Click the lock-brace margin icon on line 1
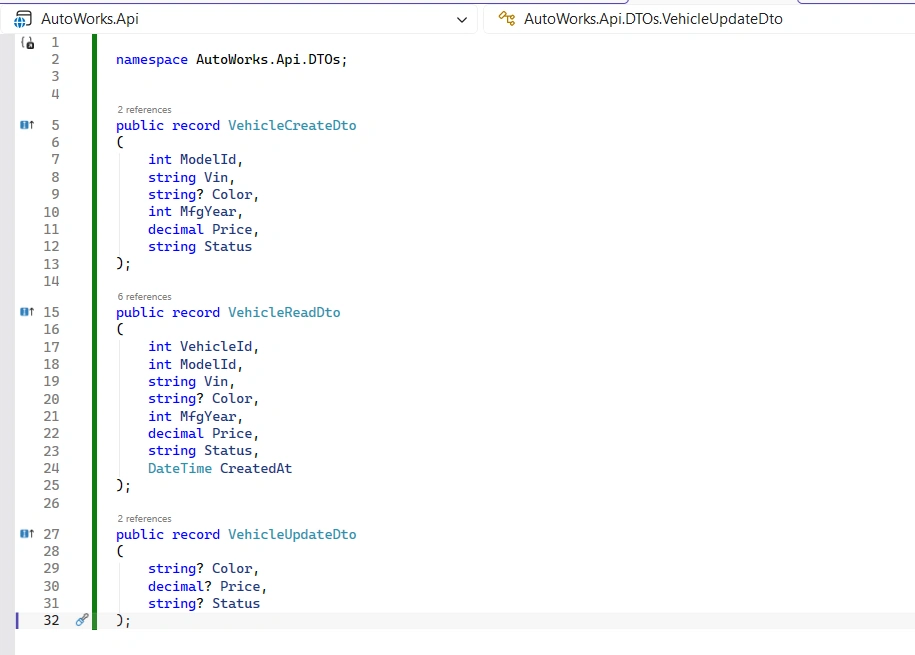Viewport: 915px width, 655px height. pyautogui.click(x=27, y=43)
